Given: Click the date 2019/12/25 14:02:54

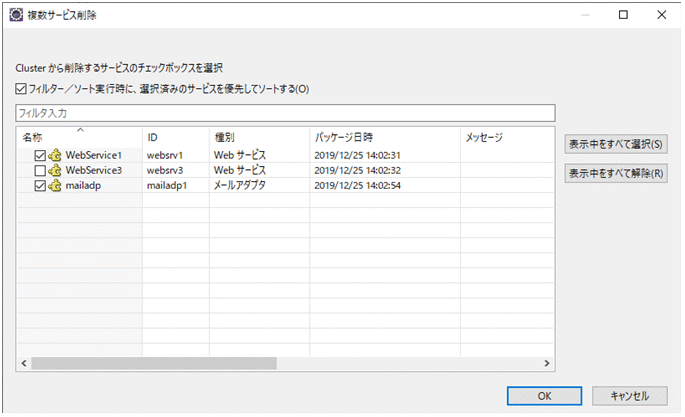Looking at the screenshot, I should (357, 186).
